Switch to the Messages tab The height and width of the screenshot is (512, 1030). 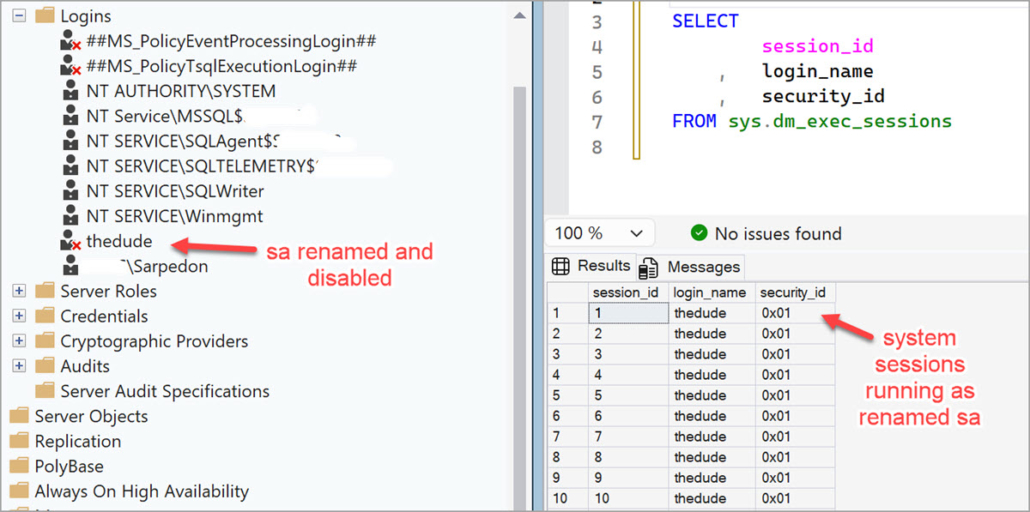click(x=691, y=267)
